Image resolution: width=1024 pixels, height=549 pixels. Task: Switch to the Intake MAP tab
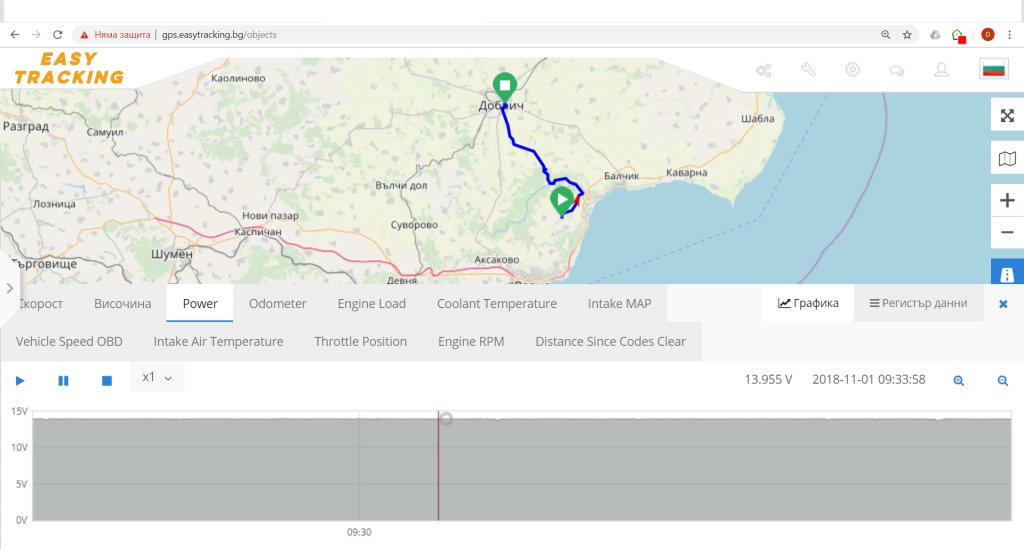tap(619, 304)
